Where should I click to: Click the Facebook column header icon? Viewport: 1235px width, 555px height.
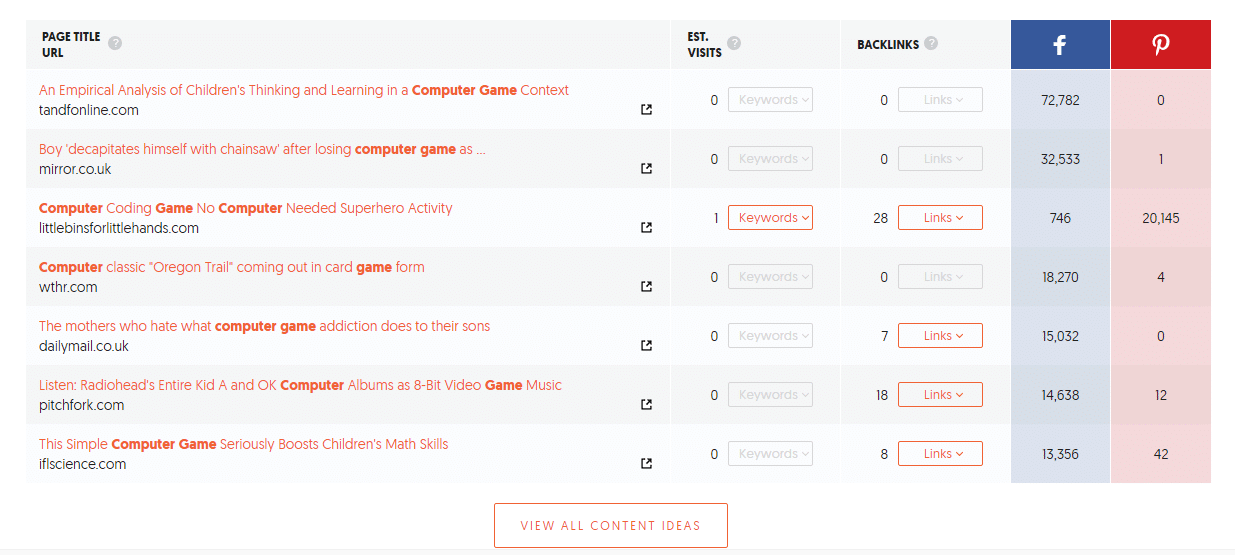point(1060,45)
